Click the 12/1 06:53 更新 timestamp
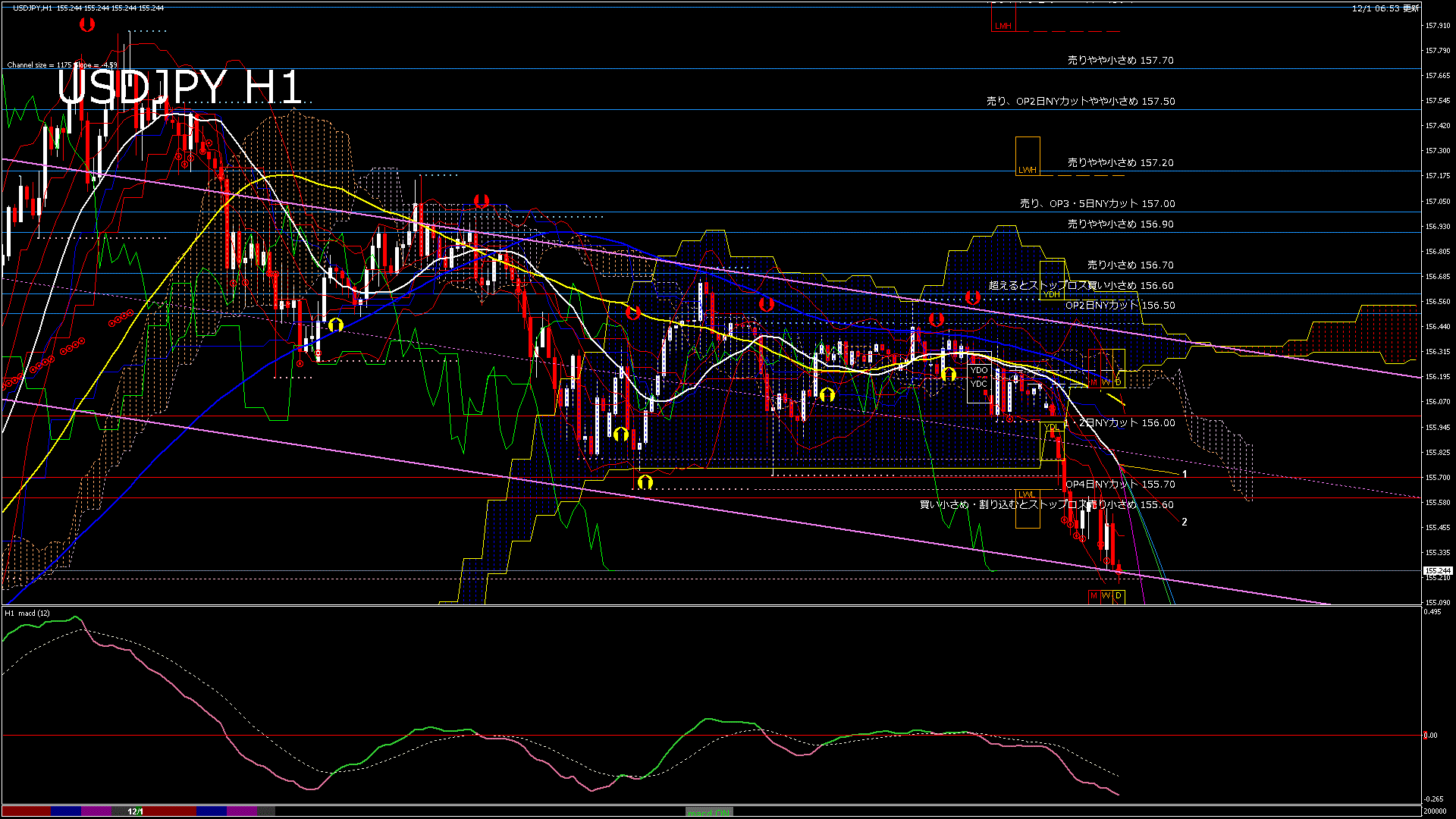The width and height of the screenshot is (1456, 819). 1385,8
